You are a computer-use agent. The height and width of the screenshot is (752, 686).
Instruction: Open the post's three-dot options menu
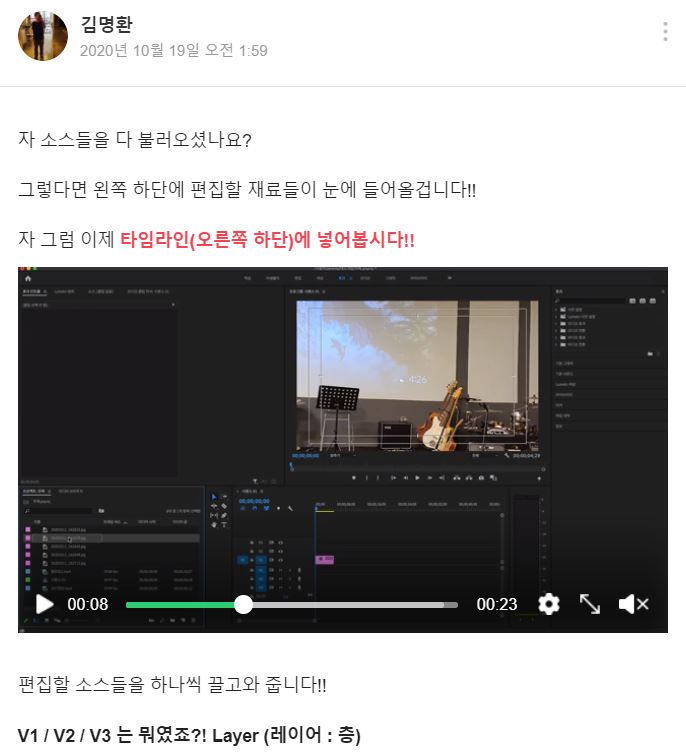(x=665, y=32)
